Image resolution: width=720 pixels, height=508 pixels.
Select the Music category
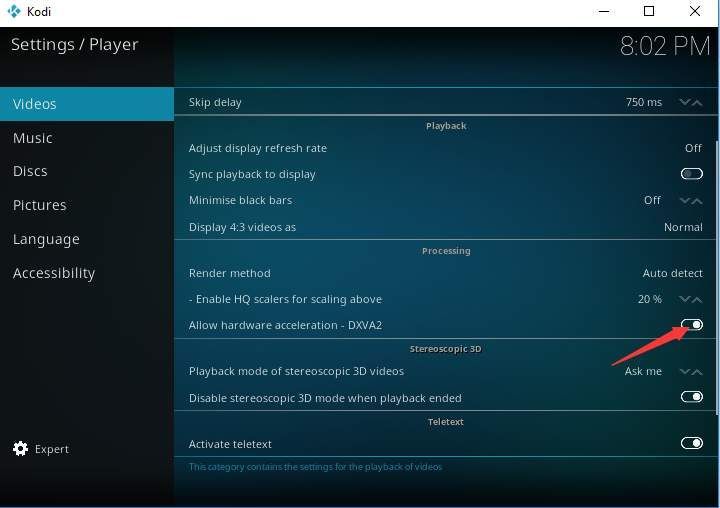pyautogui.click(x=87, y=138)
